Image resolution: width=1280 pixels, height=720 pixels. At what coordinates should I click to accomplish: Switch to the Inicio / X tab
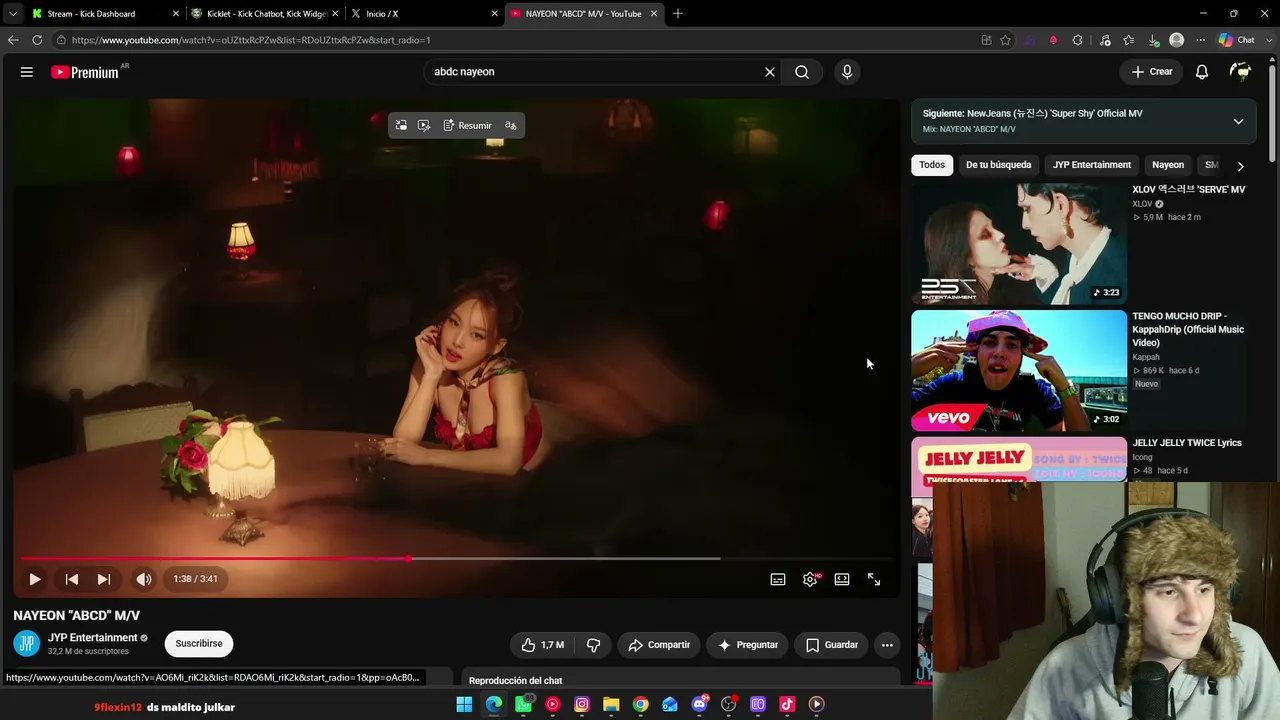424,14
